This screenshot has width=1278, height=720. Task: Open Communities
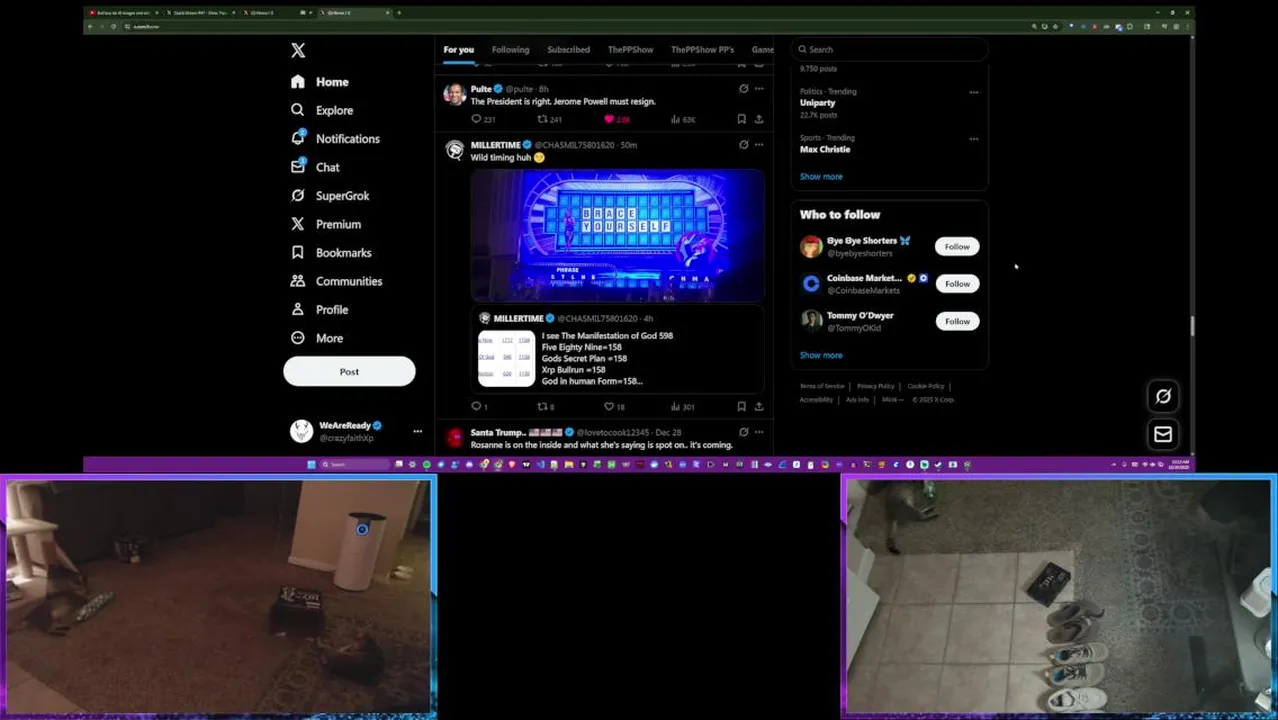[x=336, y=281]
